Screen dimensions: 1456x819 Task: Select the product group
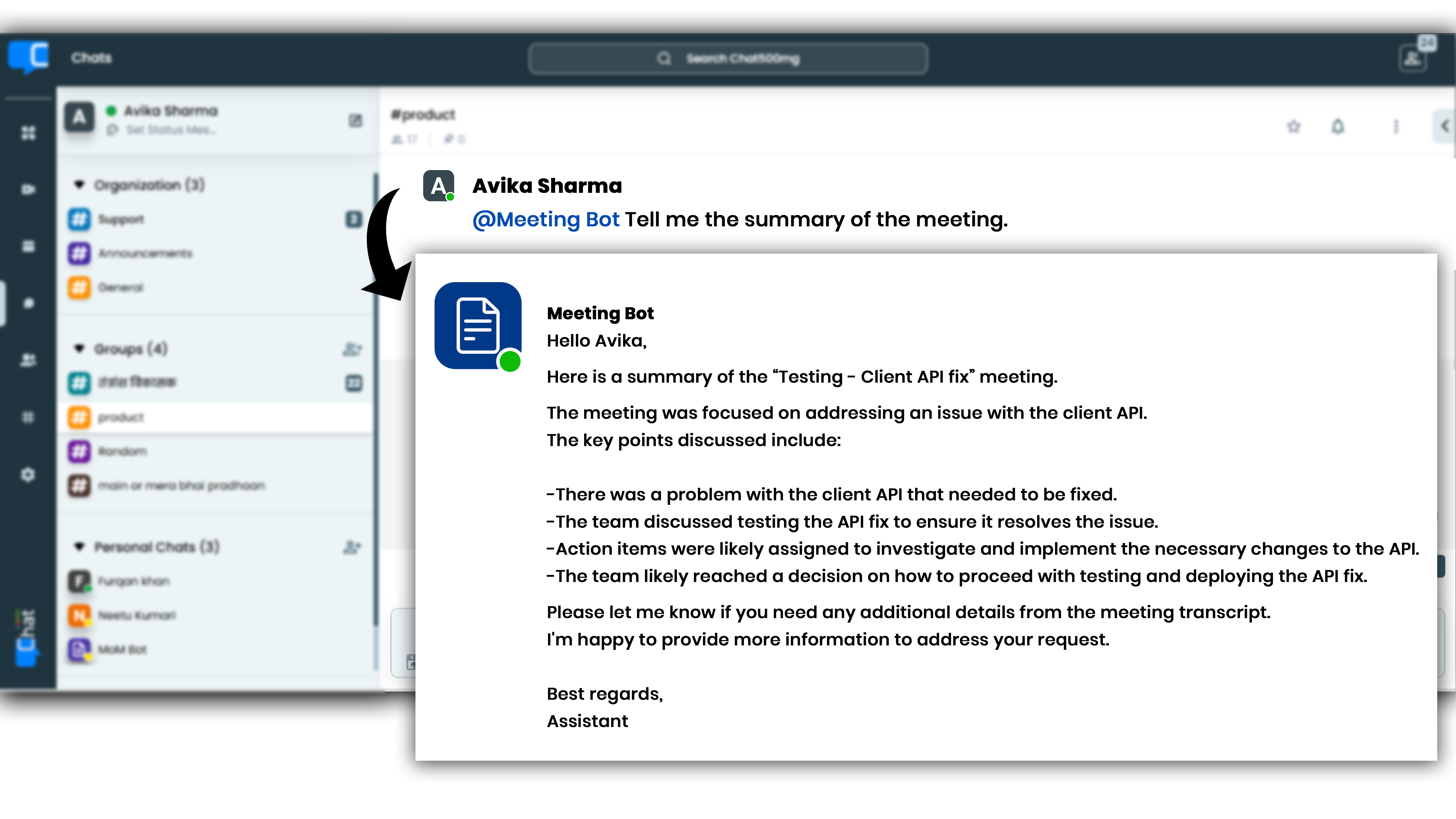tap(215, 417)
